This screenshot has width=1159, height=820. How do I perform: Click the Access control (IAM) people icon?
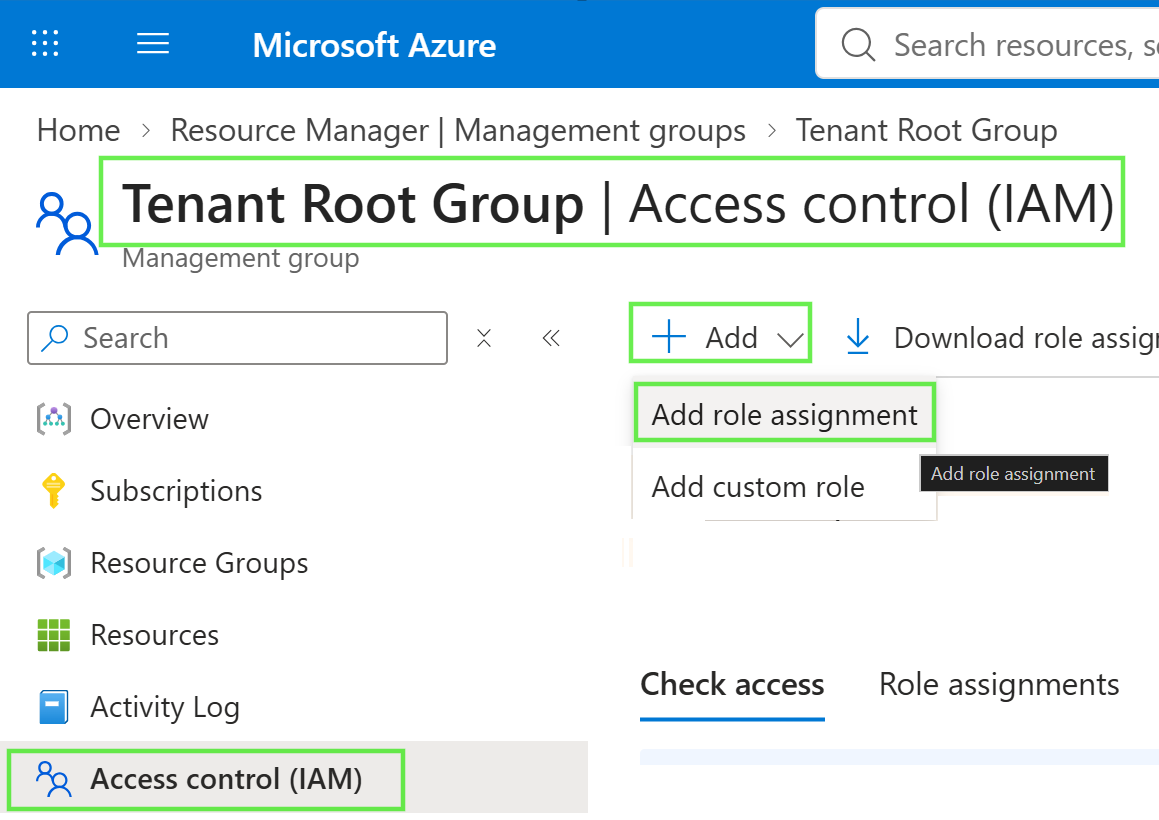(53, 779)
